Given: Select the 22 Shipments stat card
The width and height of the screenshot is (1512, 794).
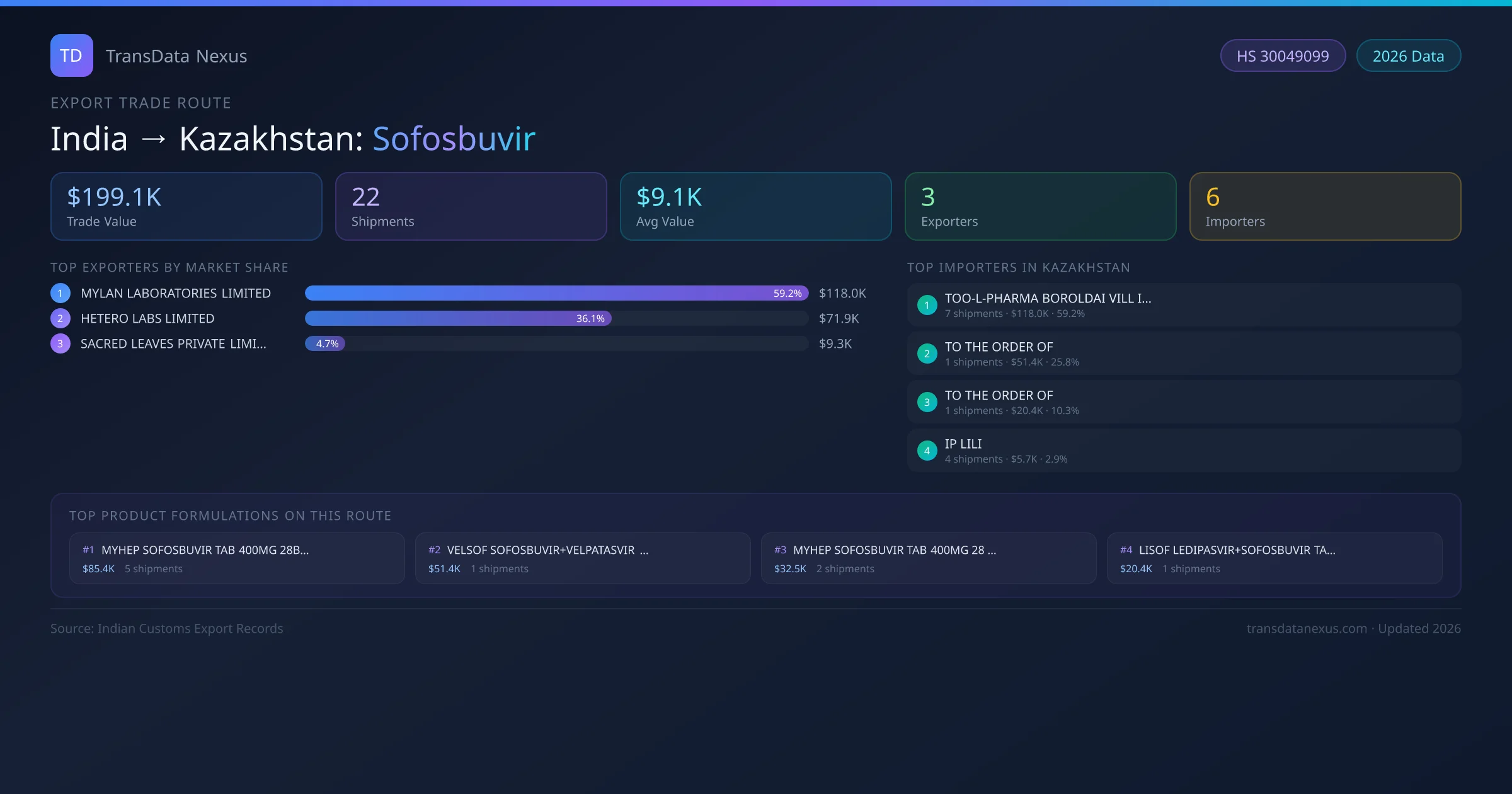Looking at the screenshot, I should pos(471,206).
